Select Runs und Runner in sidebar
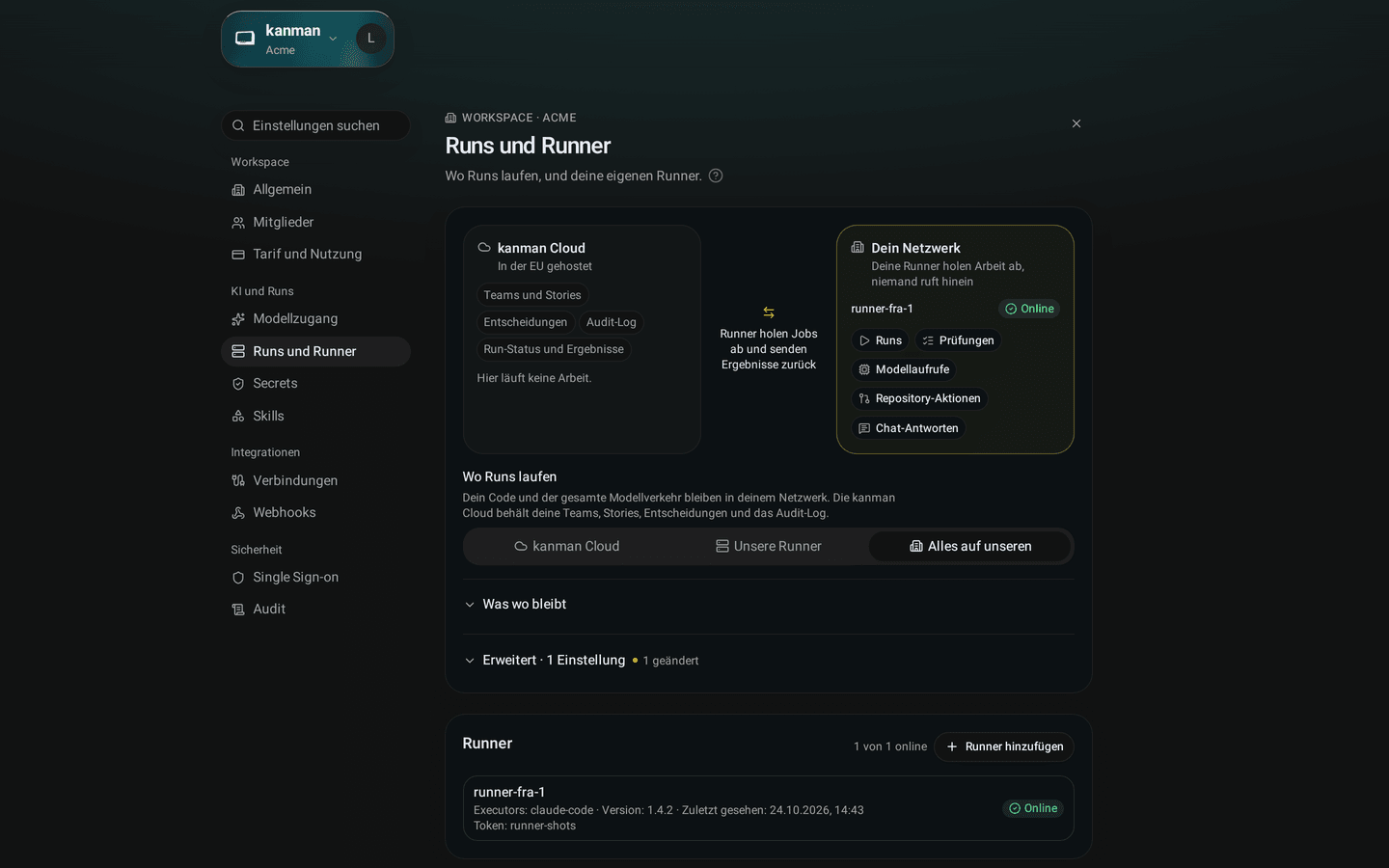The height and width of the screenshot is (868, 1389). tap(315, 351)
